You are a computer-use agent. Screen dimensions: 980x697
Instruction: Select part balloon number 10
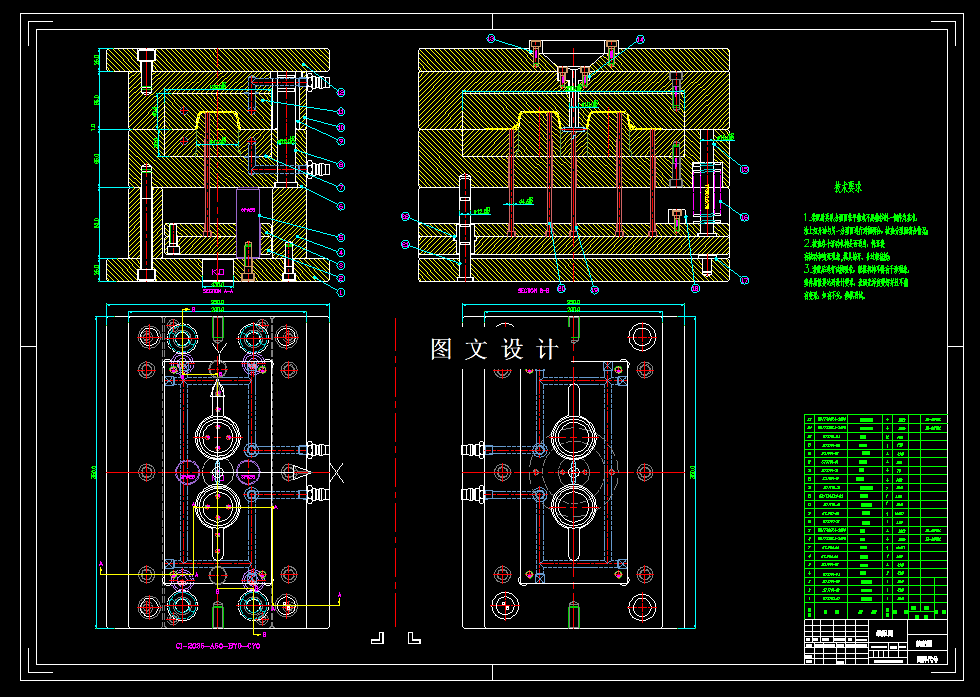(341, 127)
